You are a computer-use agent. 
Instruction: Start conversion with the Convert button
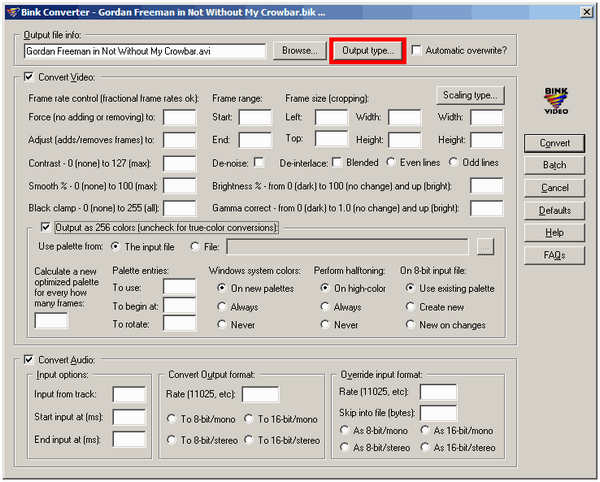click(x=554, y=143)
